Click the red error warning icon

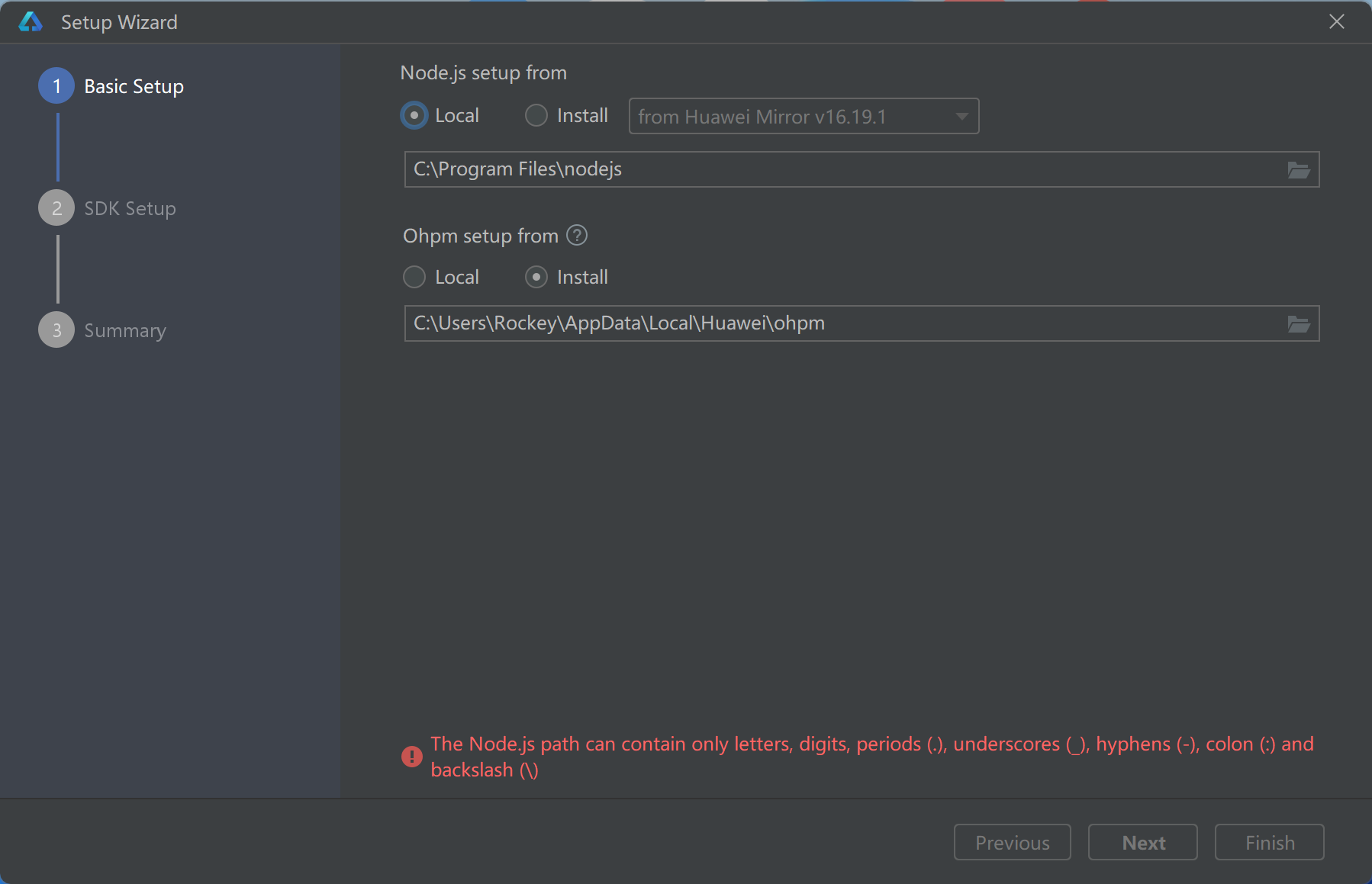[412, 757]
